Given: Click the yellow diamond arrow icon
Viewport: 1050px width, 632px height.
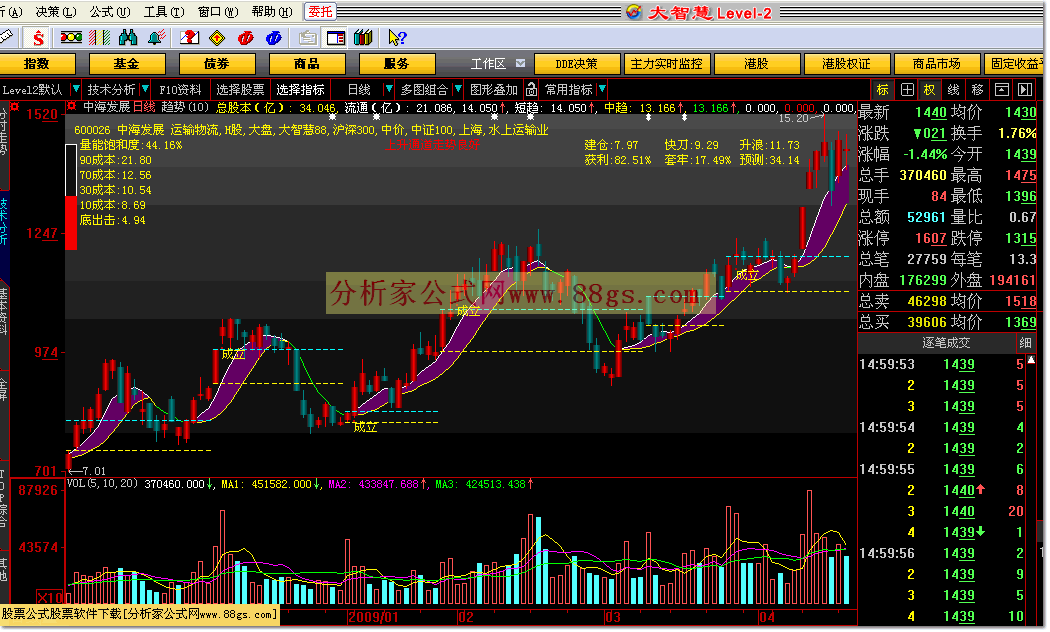Looking at the screenshot, I should point(217,37).
